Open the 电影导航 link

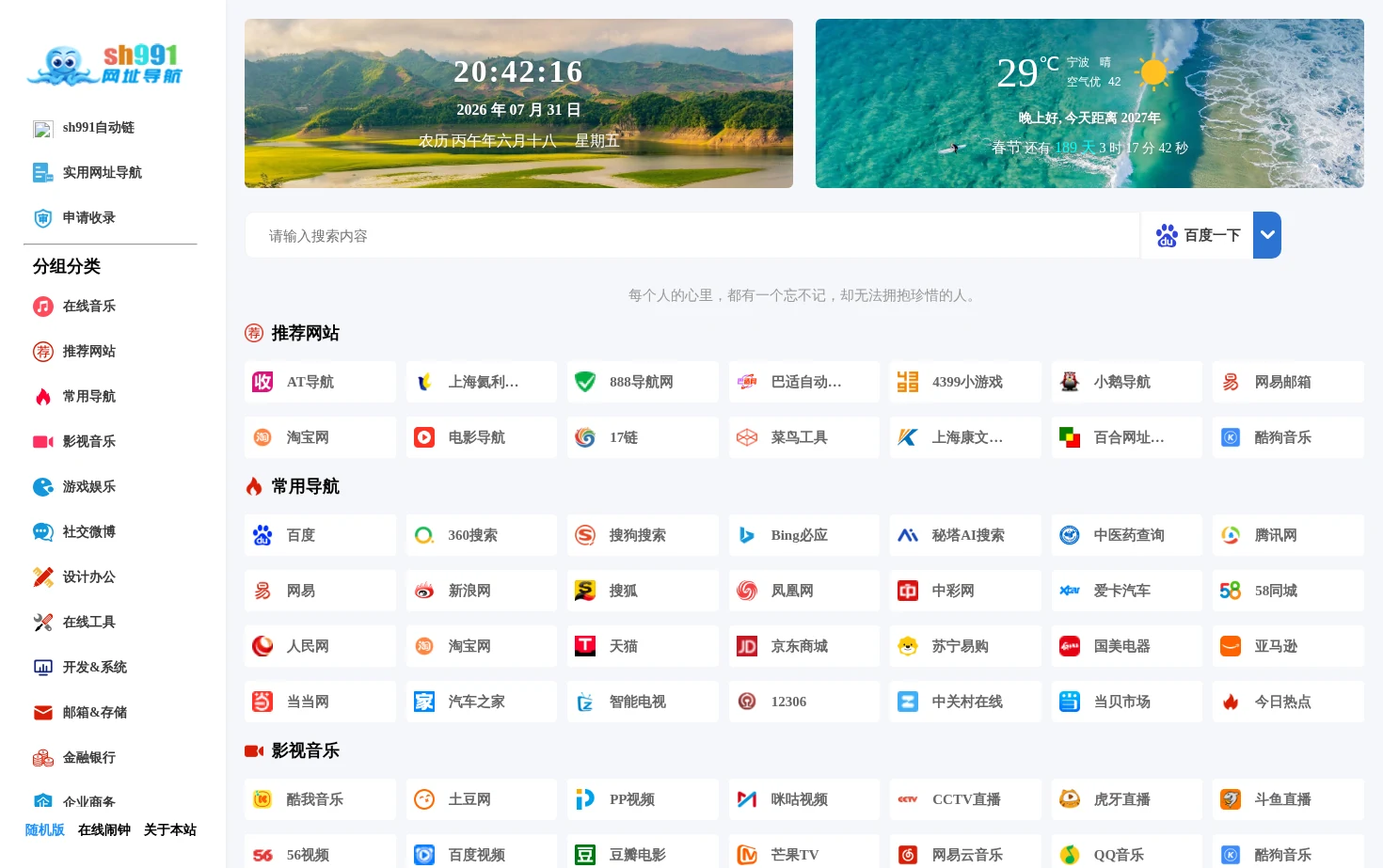(x=482, y=437)
